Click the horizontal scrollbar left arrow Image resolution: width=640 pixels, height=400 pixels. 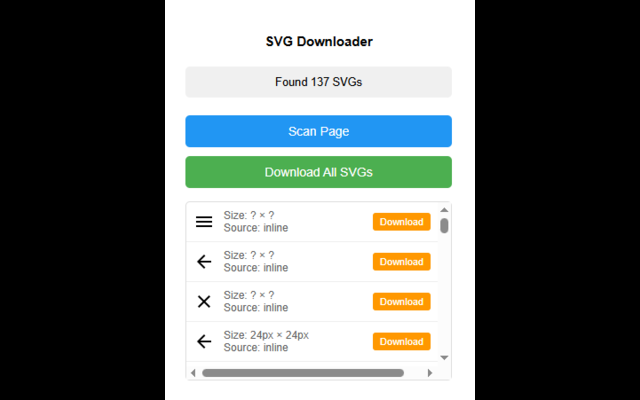click(x=193, y=373)
